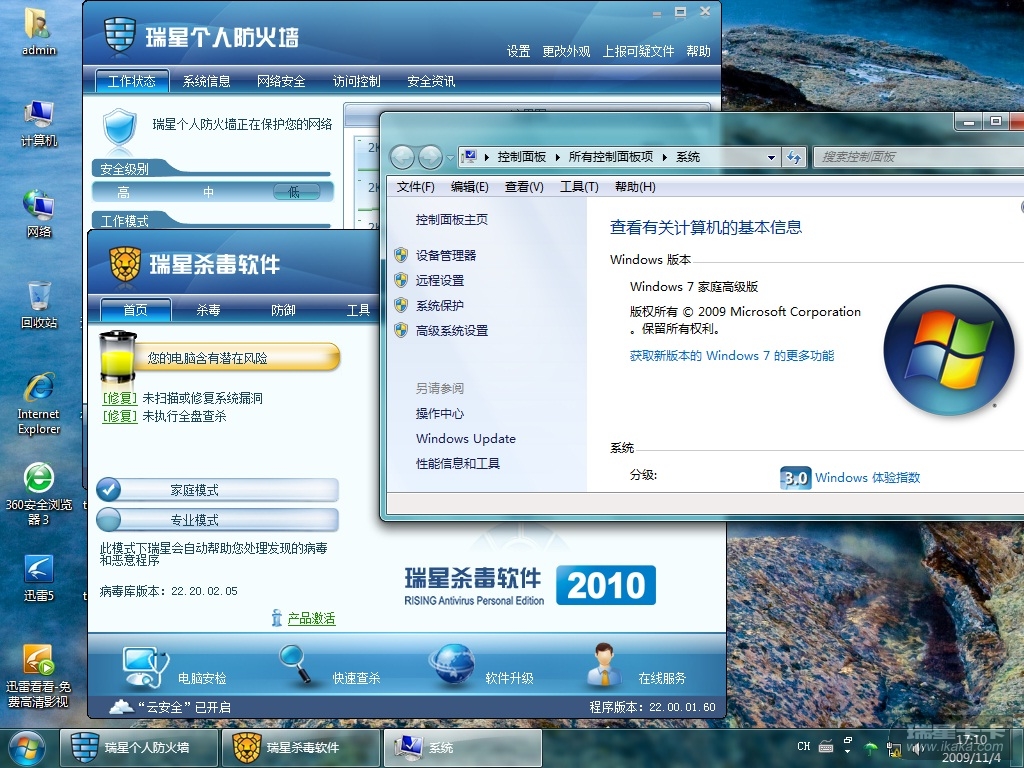Open the Windows Start orb
Screen dimensions: 1024x768
pyautogui.click(x=27, y=748)
